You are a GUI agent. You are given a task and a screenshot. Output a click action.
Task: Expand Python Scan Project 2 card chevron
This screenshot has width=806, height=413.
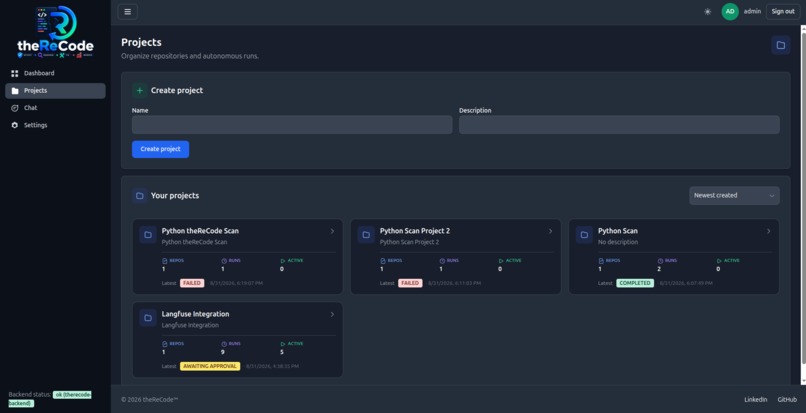pos(550,231)
